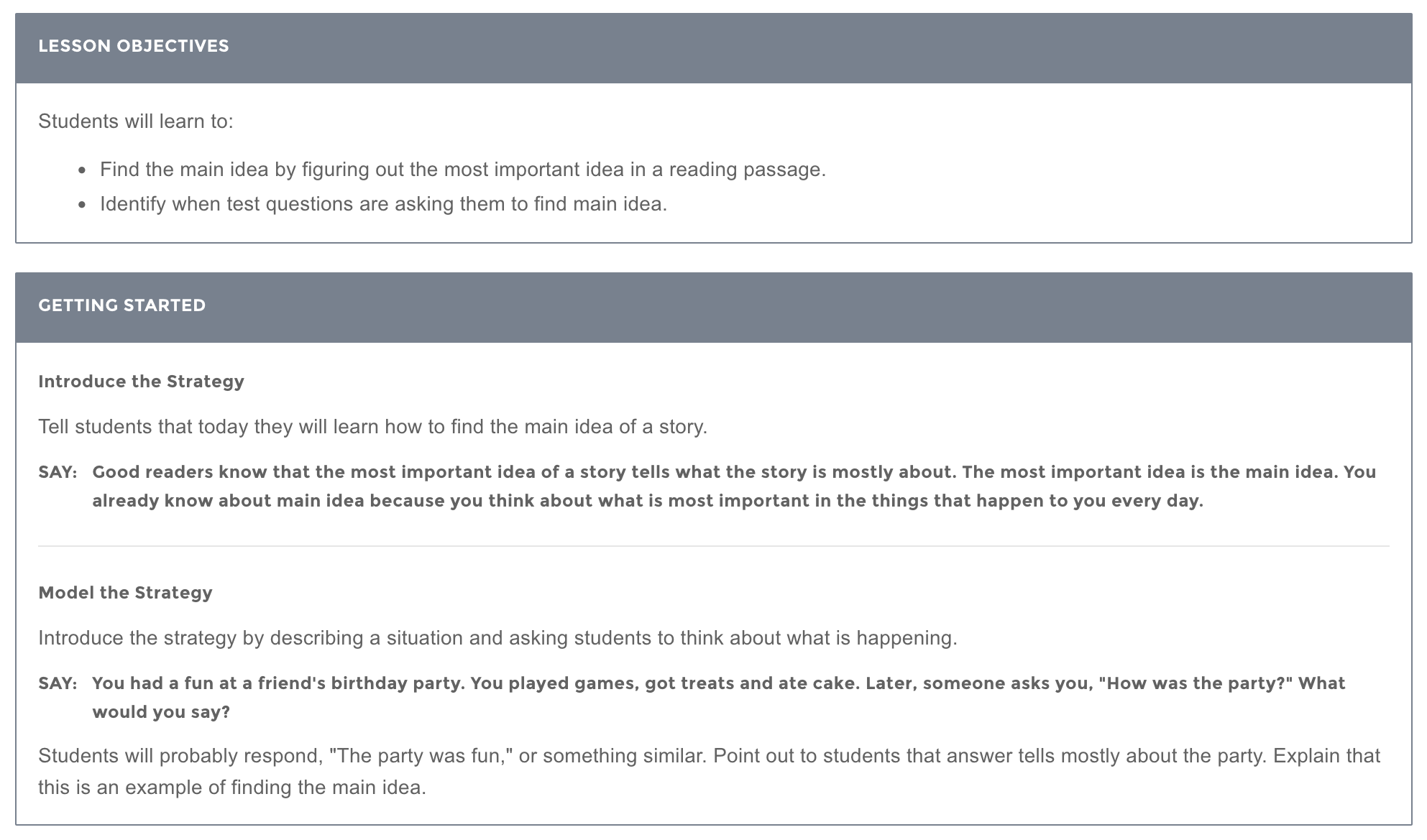This screenshot has height=840, width=1427.
Task: Click the "this is an example of finding" line
Action: [x=232, y=788]
